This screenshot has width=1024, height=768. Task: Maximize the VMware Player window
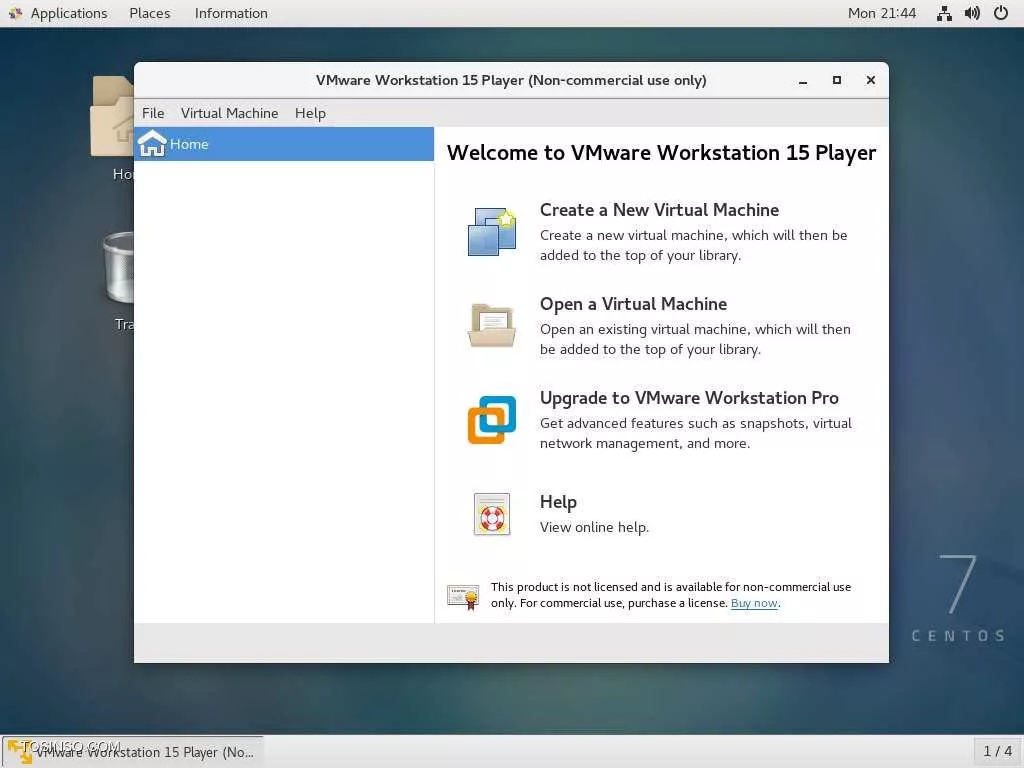pos(837,80)
